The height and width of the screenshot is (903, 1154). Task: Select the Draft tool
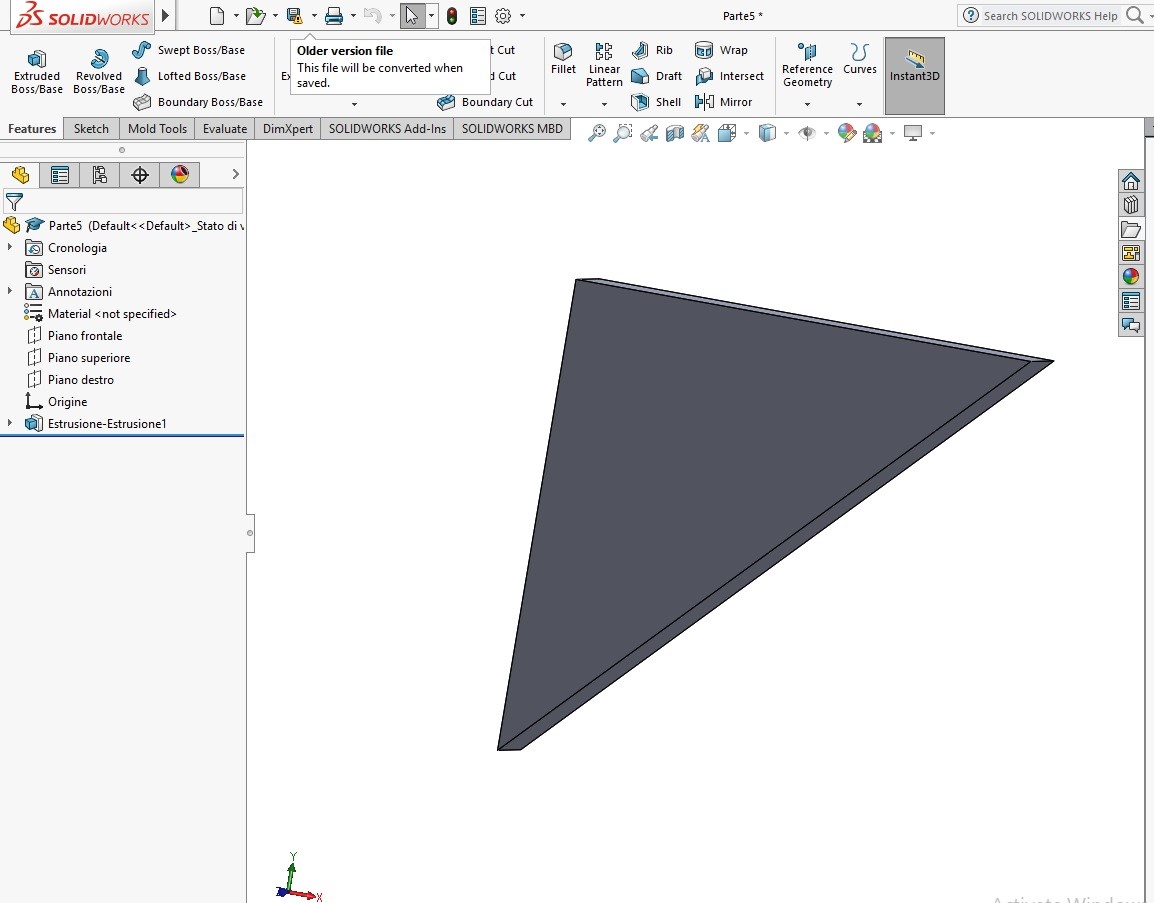click(x=656, y=76)
